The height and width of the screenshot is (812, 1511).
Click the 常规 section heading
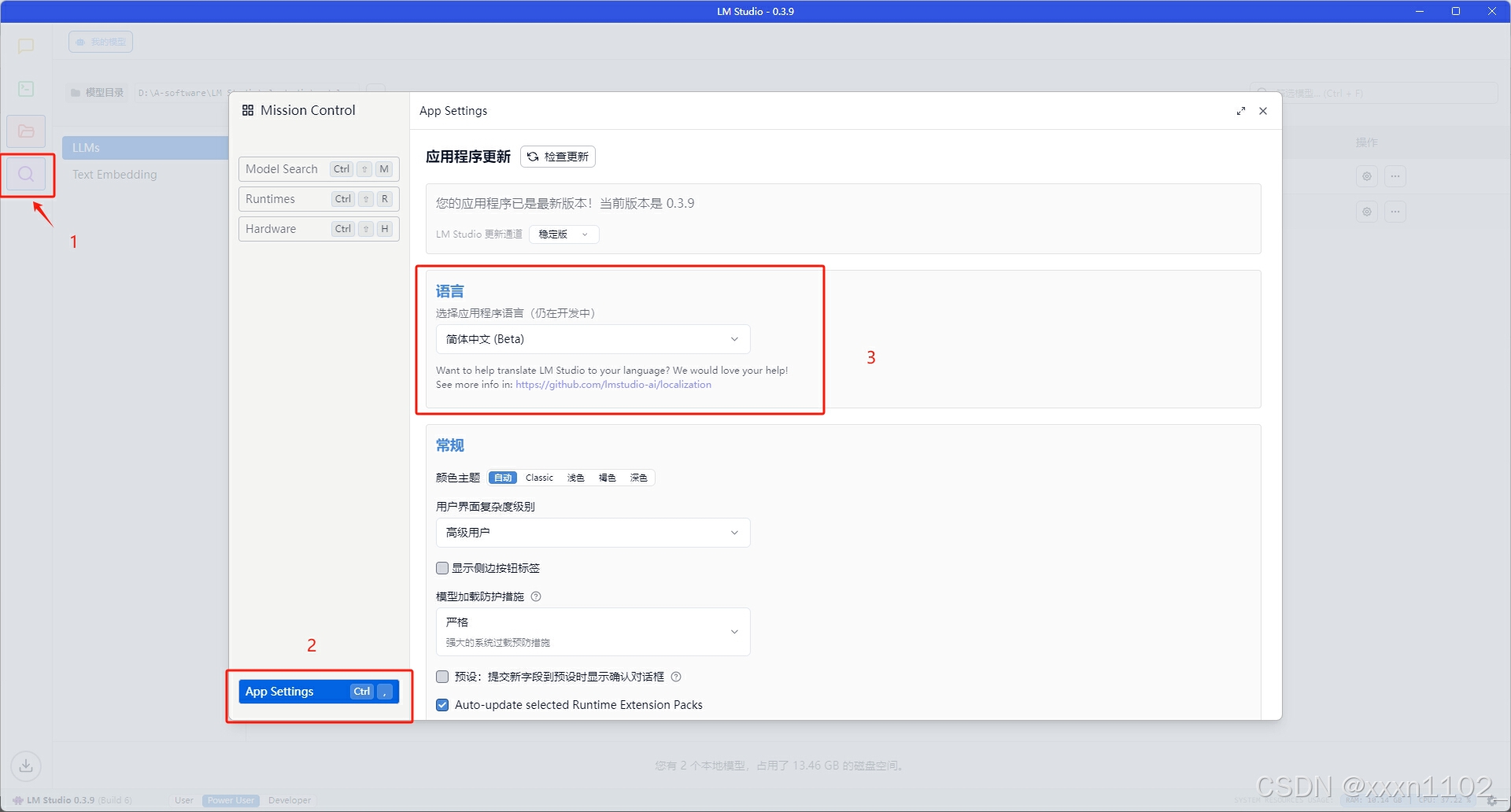[450, 445]
